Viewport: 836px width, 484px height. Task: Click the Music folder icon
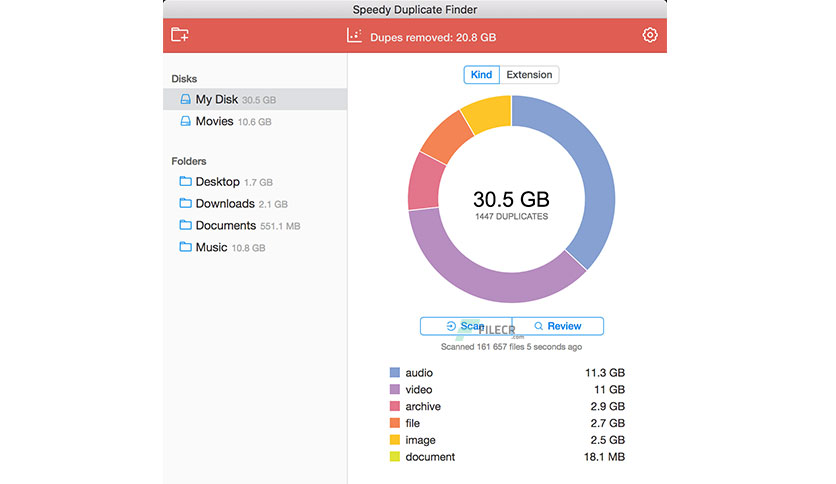click(x=185, y=247)
